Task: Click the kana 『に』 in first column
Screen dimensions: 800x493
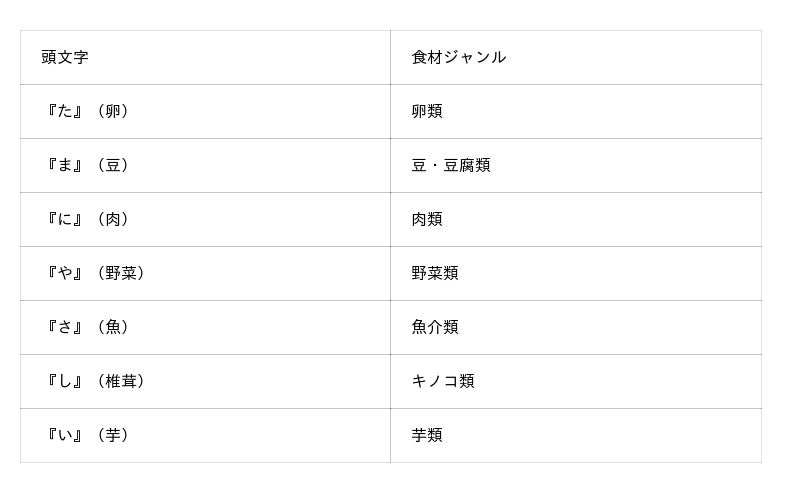Action: [x=65, y=219]
